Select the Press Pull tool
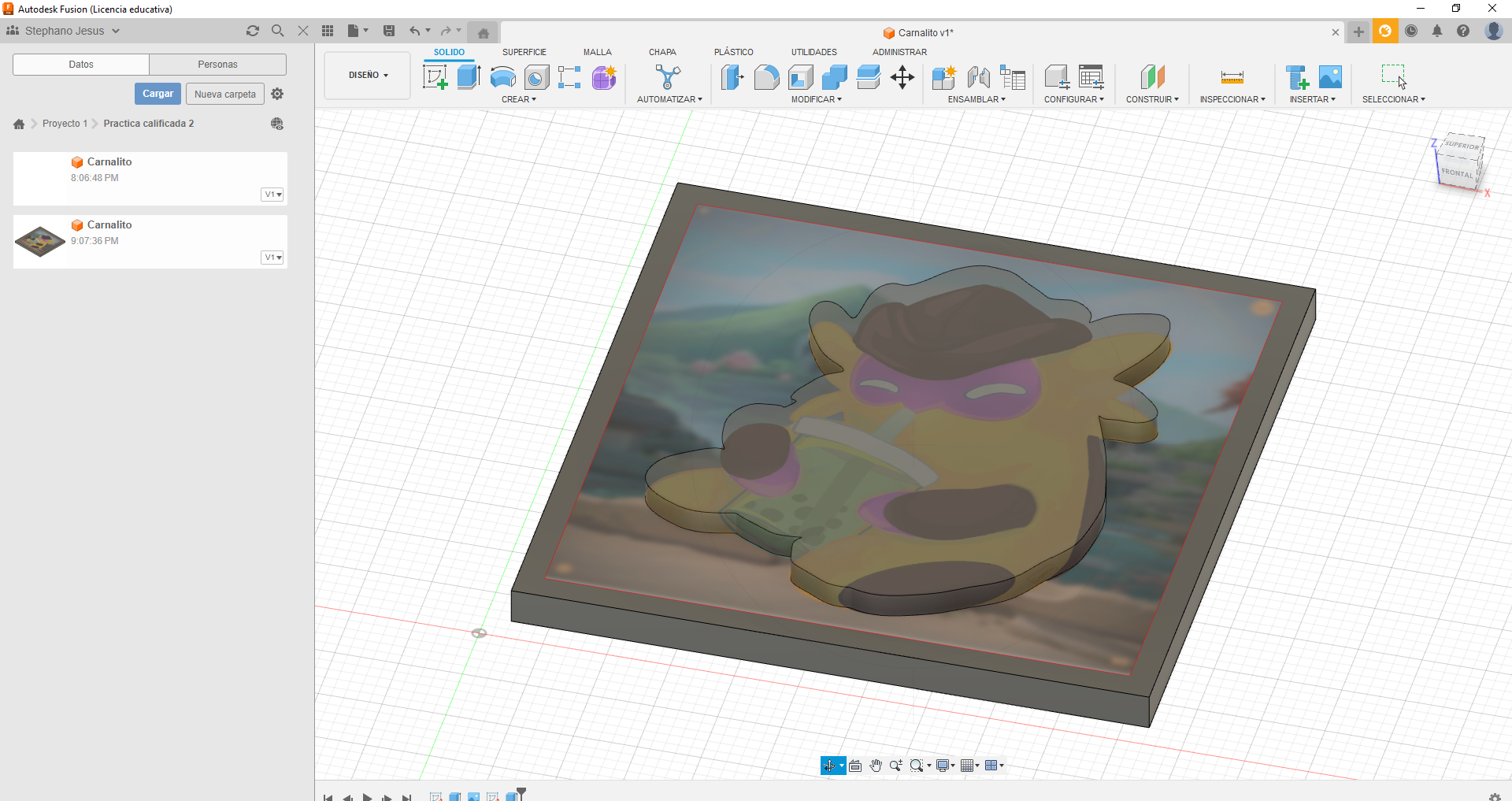The height and width of the screenshot is (801, 1512). point(732,77)
